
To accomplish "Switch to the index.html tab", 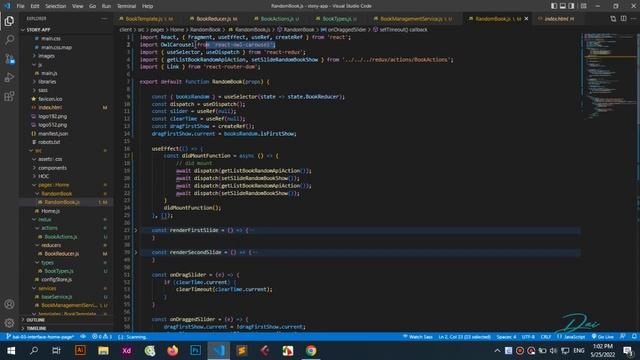I will (x=557, y=19).
